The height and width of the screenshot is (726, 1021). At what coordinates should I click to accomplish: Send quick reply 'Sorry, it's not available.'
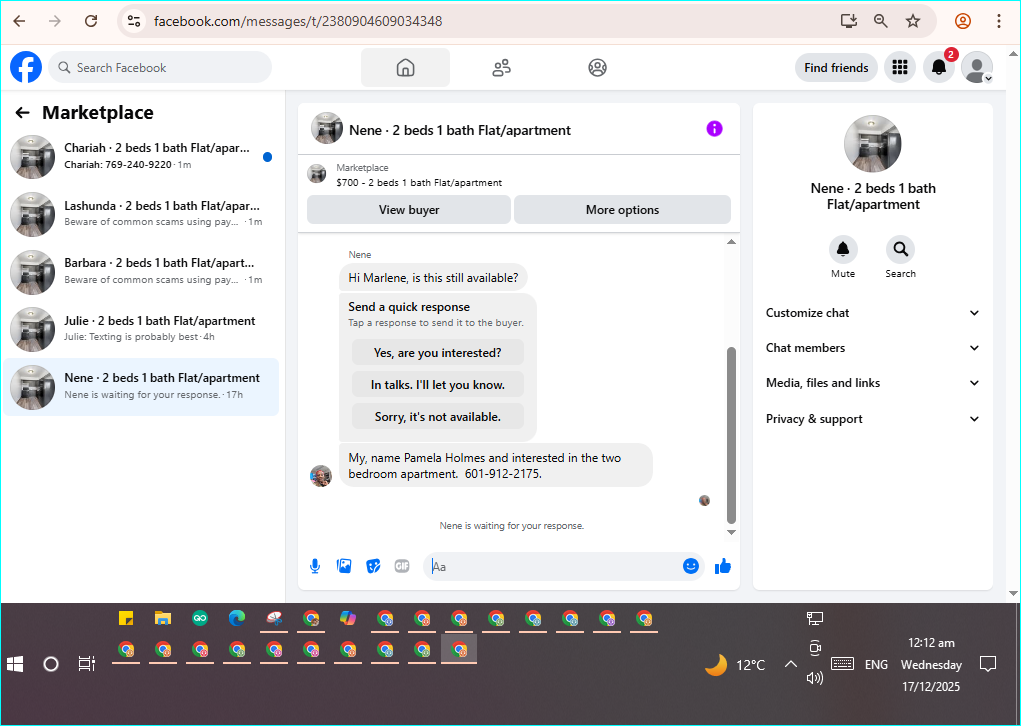tap(438, 417)
